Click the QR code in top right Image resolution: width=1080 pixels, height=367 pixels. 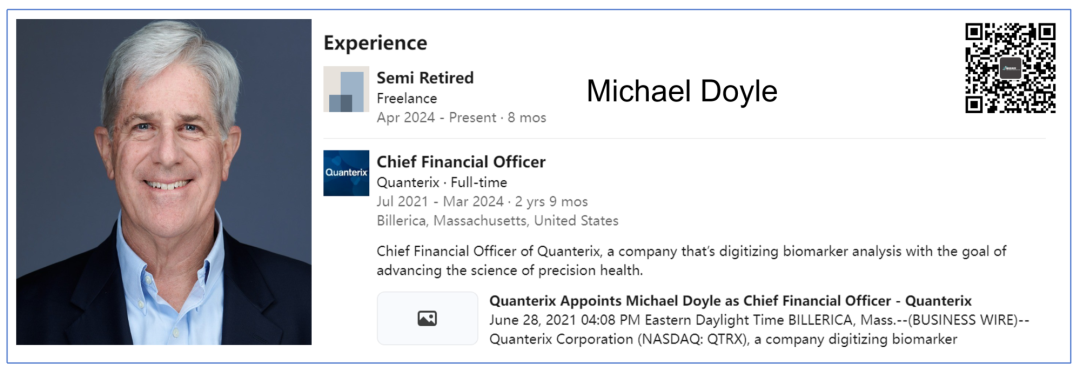[x=1010, y=67]
